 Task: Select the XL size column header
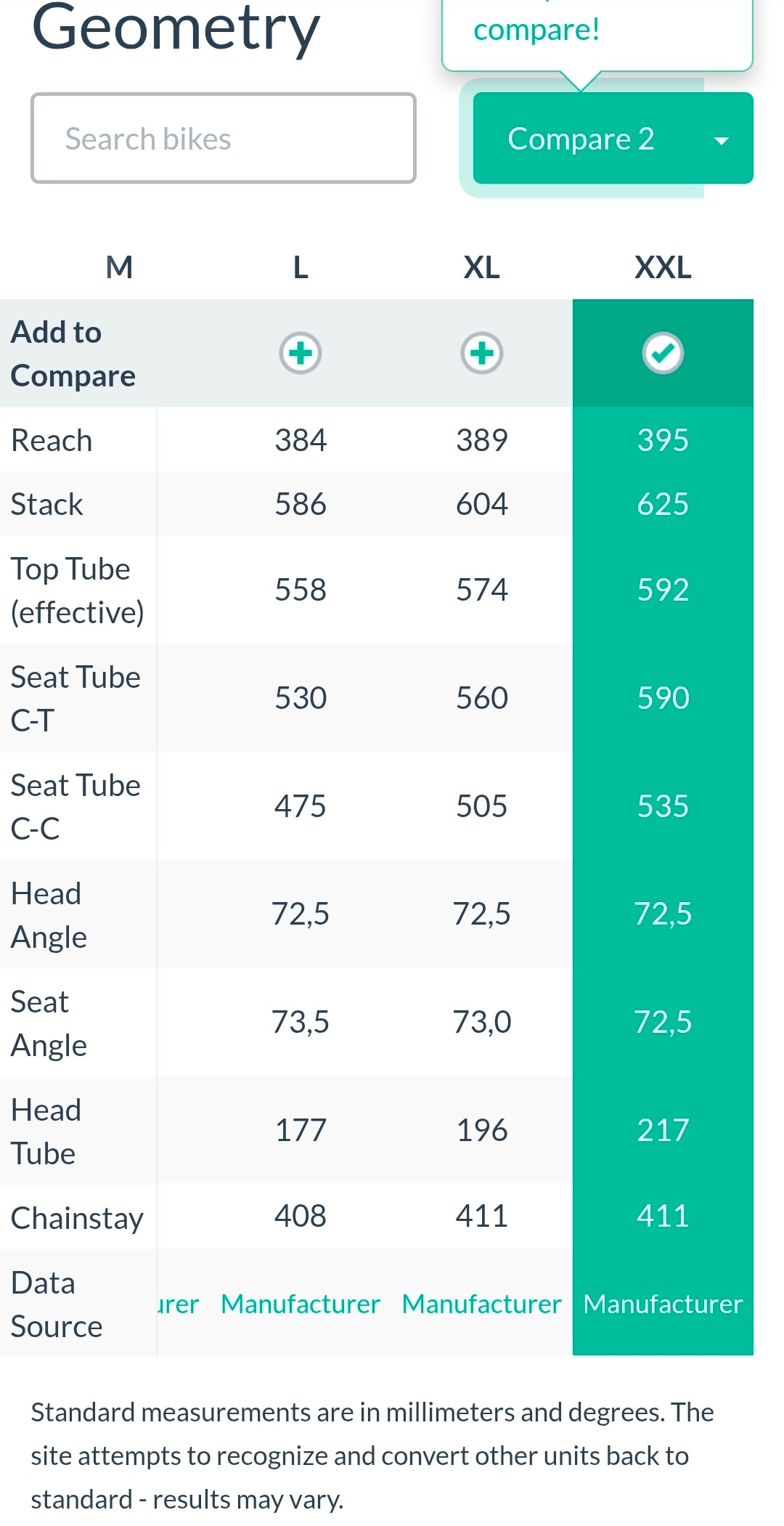(x=482, y=268)
